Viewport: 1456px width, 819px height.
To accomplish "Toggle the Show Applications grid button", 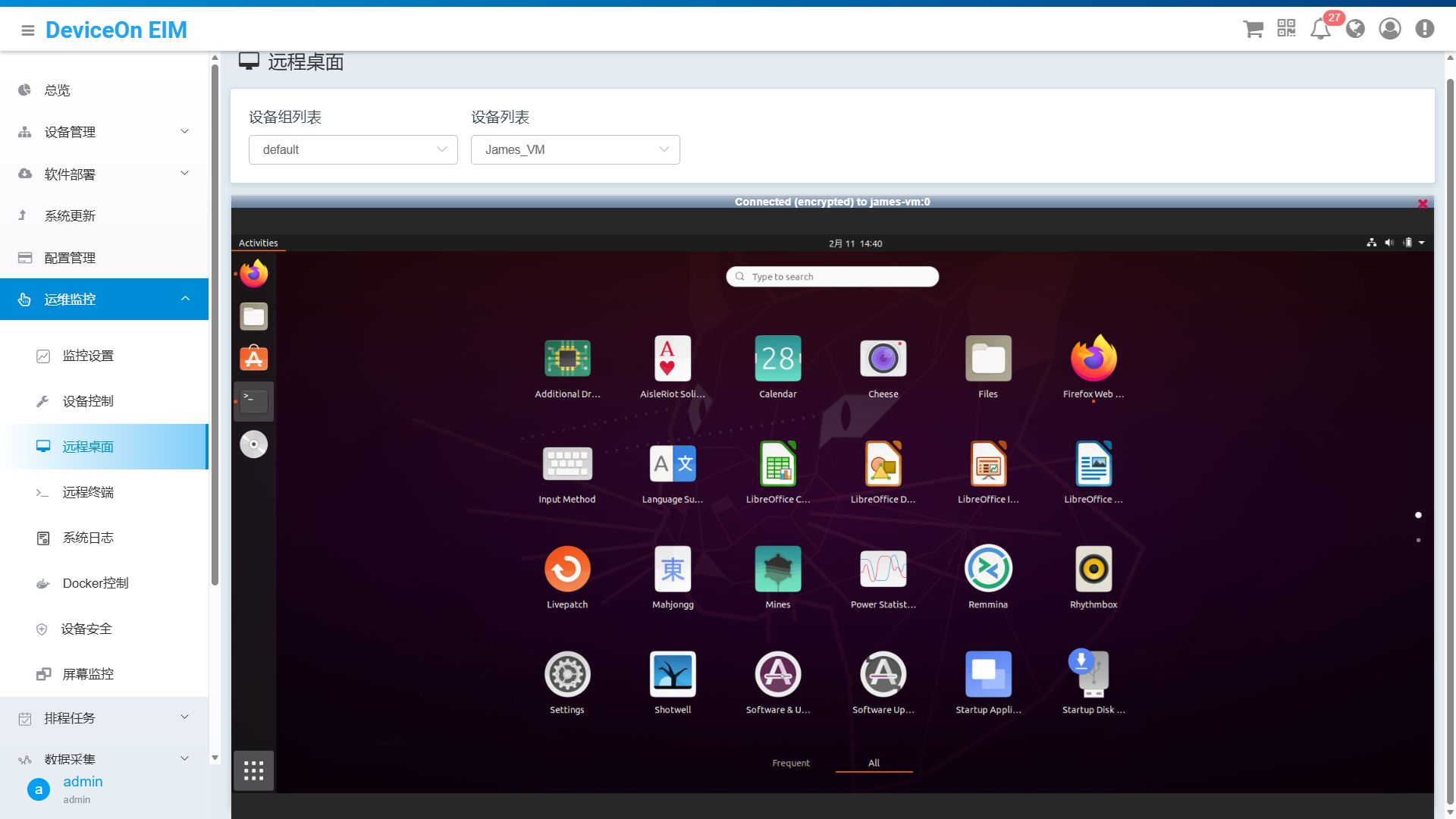I will click(x=254, y=770).
